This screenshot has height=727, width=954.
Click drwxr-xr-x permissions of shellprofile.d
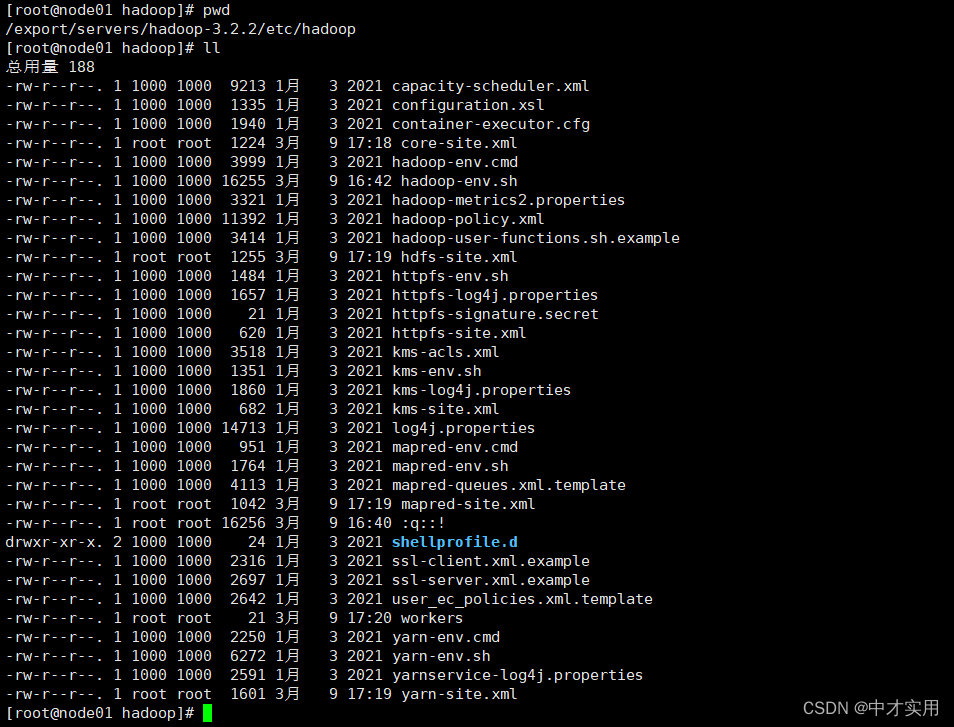54,542
